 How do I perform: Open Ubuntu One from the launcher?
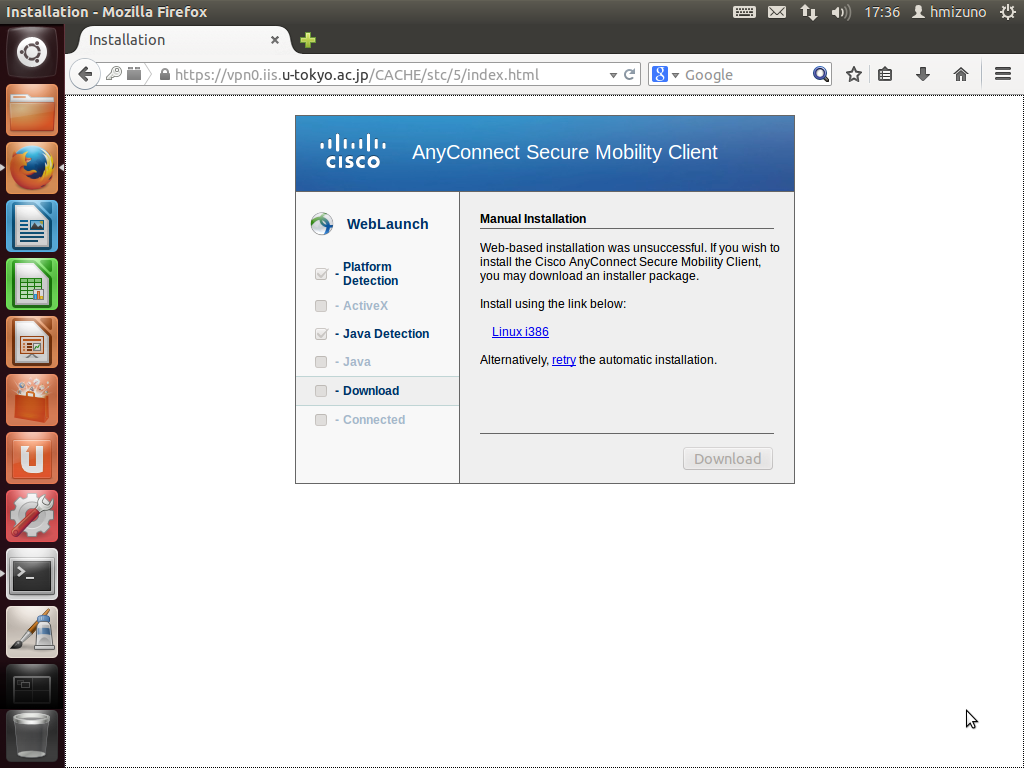coord(32,458)
